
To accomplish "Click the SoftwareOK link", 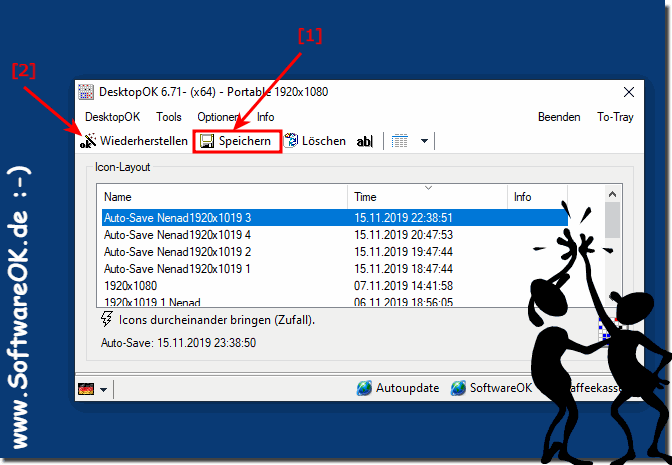I will [501, 388].
